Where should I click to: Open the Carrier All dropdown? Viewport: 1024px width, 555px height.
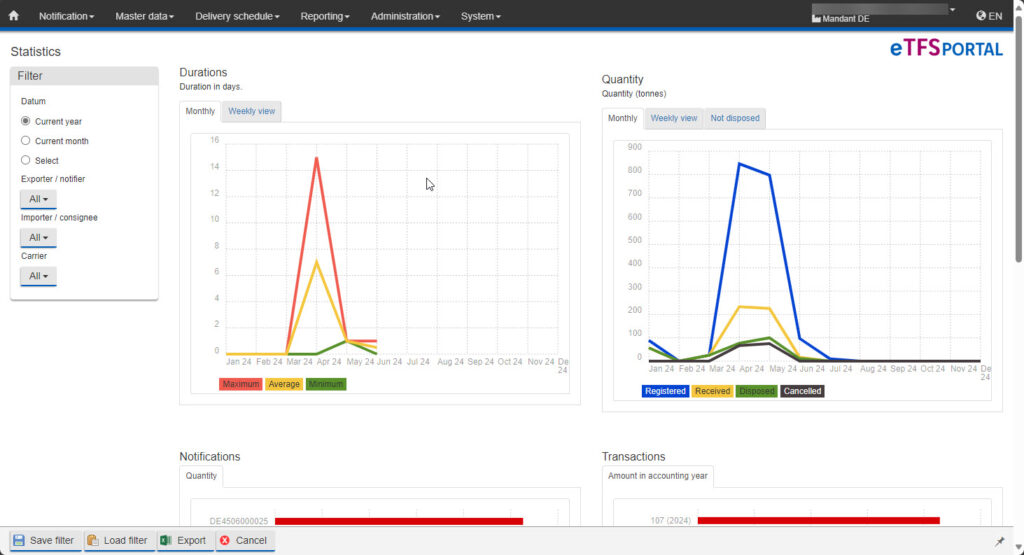pos(38,275)
